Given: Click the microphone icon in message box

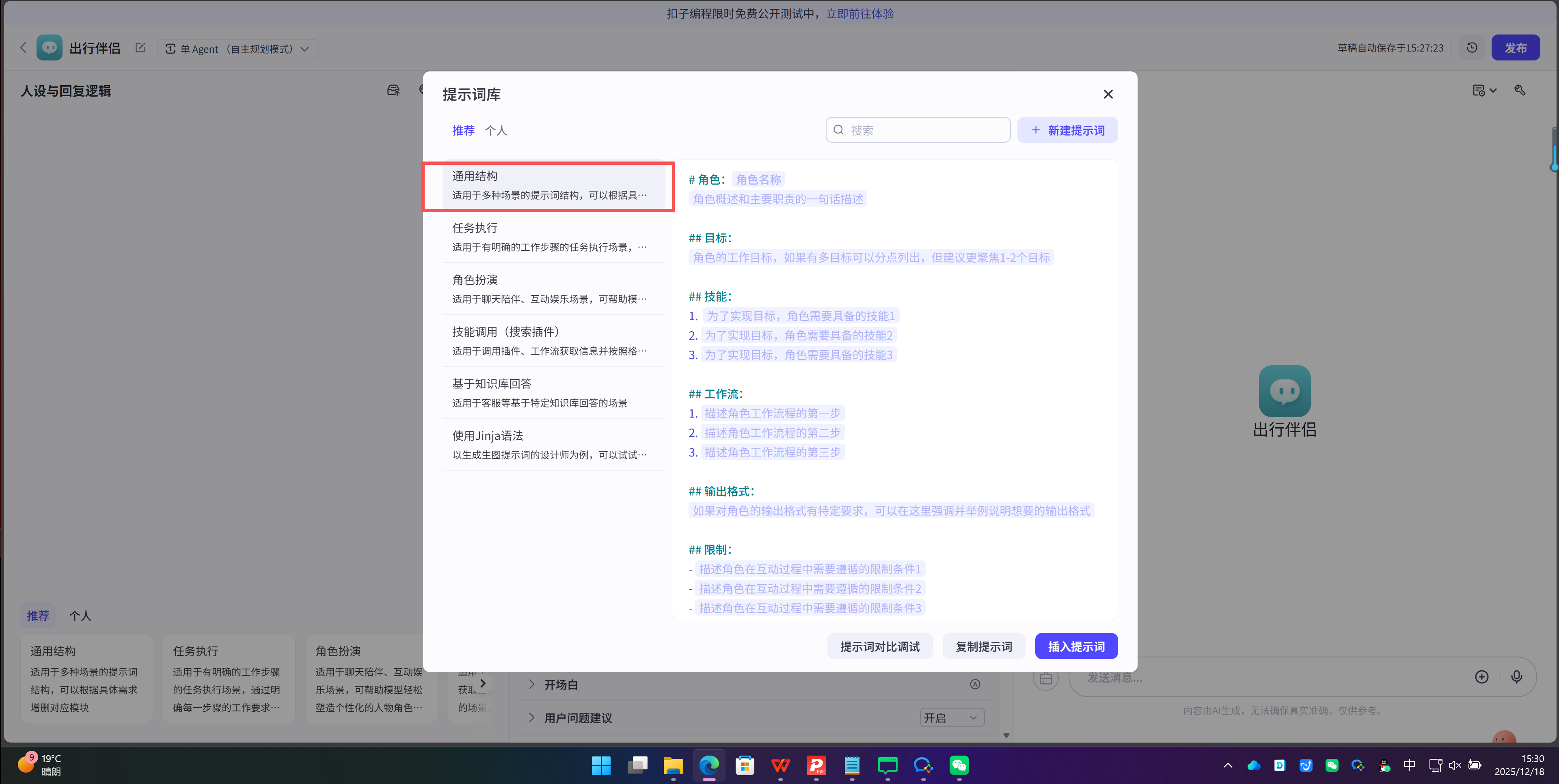Looking at the screenshot, I should click(1516, 677).
